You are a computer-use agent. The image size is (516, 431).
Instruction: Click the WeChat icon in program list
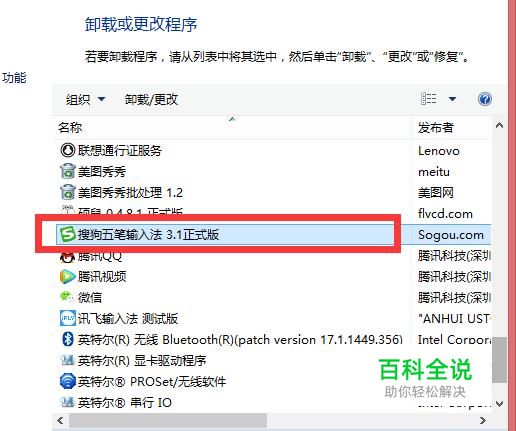(67, 296)
